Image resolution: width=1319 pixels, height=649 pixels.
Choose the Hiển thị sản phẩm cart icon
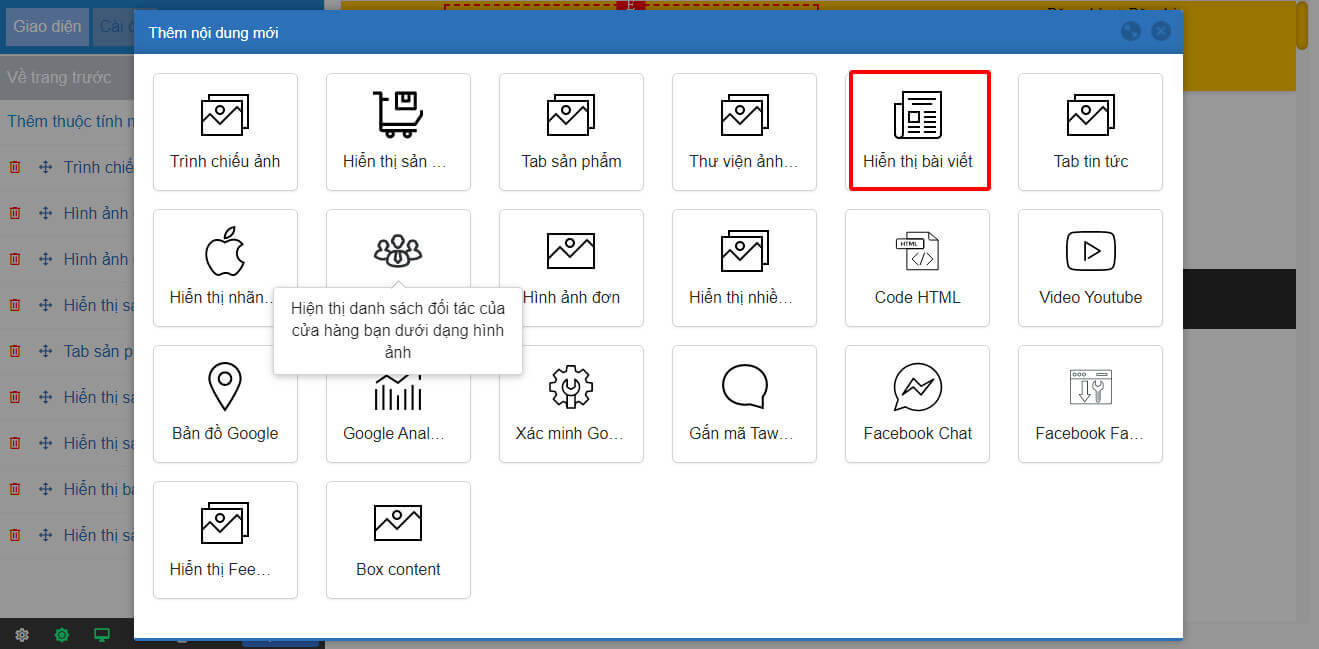(x=398, y=115)
